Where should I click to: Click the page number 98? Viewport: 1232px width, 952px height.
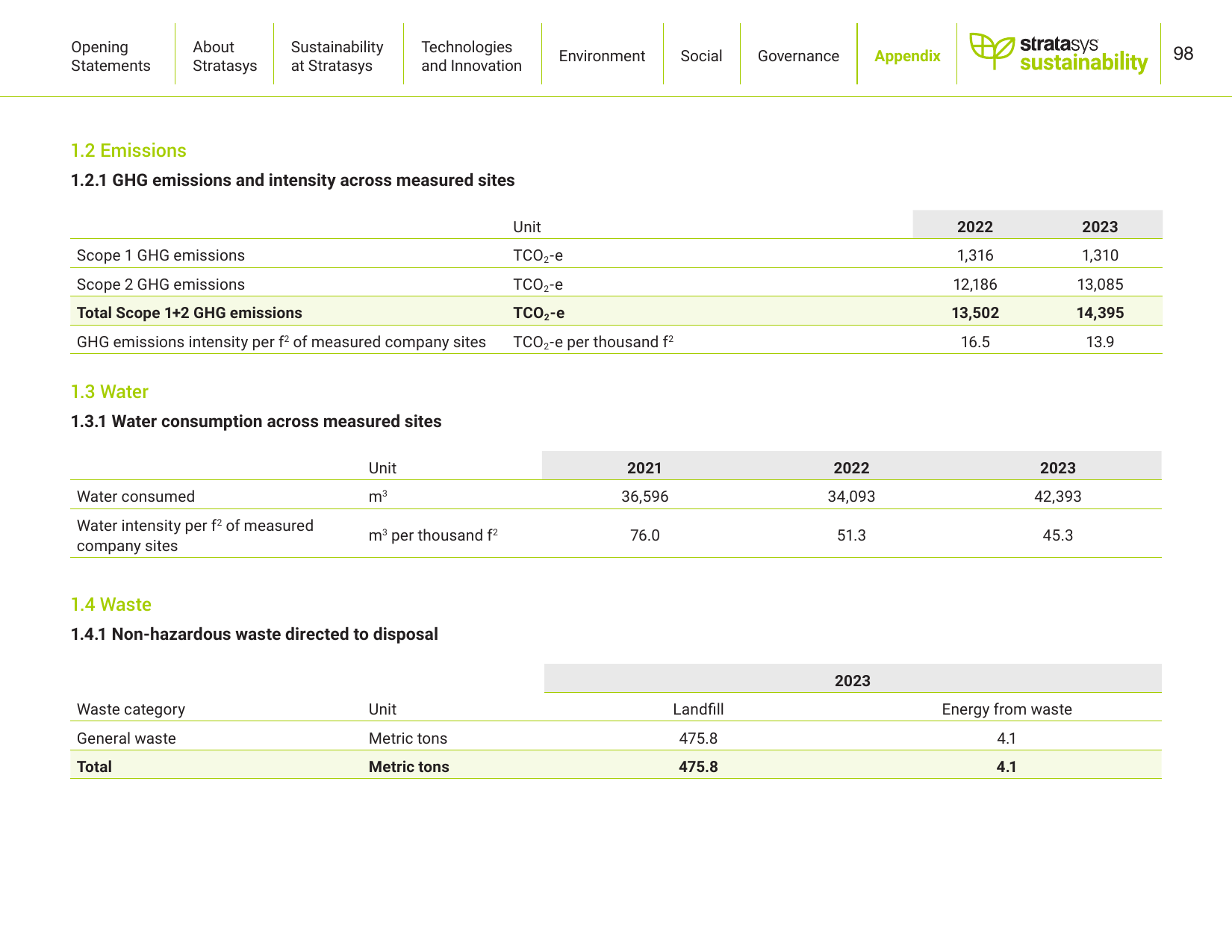pyautogui.click(x=1183, y=53)
